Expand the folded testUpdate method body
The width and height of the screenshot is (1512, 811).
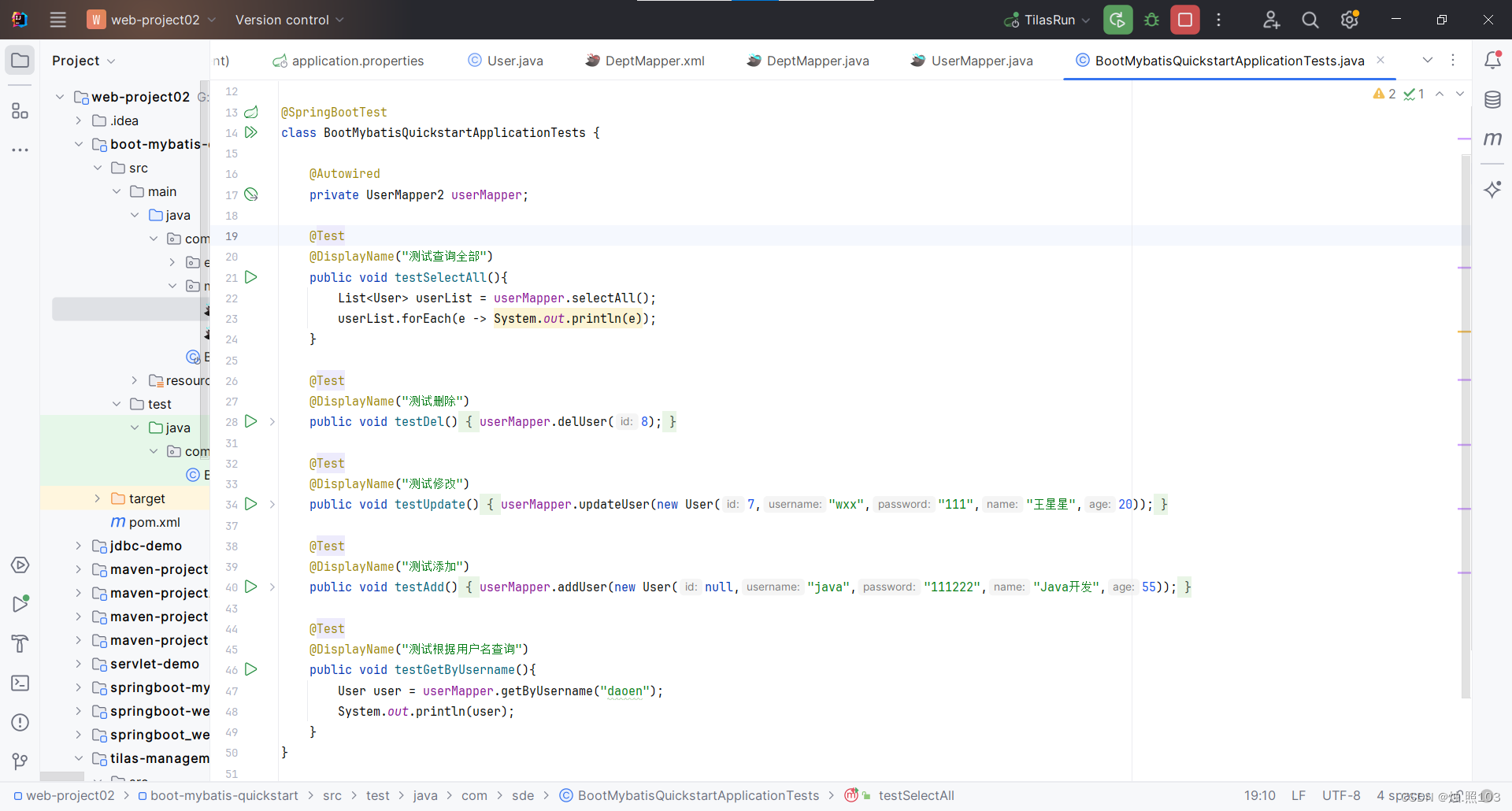(272, 505)
